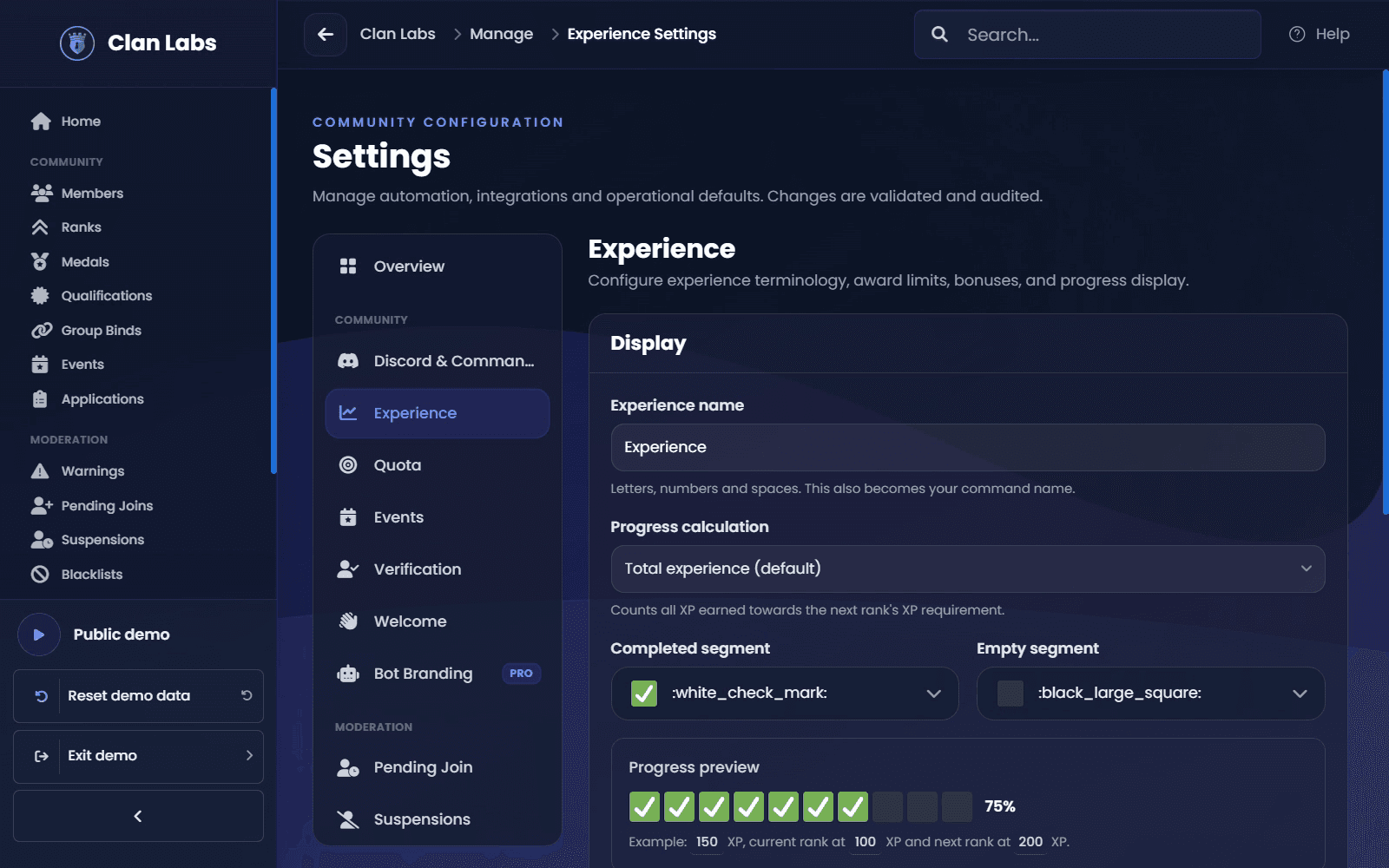The image size is (1389, 868).
Task: Click the Welcome waving hand icon
Action: (x=348, y=621)
